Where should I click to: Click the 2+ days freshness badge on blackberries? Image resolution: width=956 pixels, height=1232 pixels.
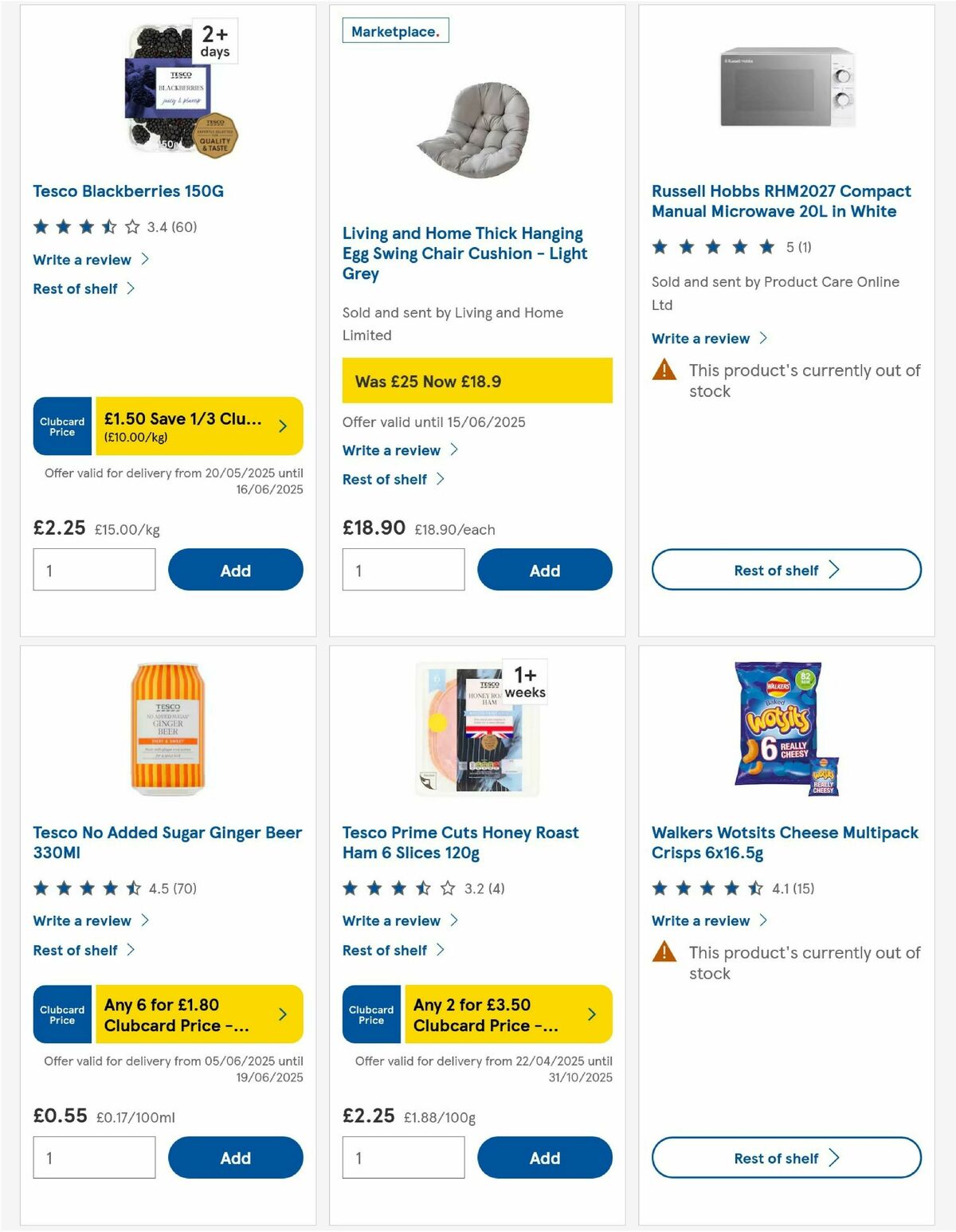click(x=215, y=38)
